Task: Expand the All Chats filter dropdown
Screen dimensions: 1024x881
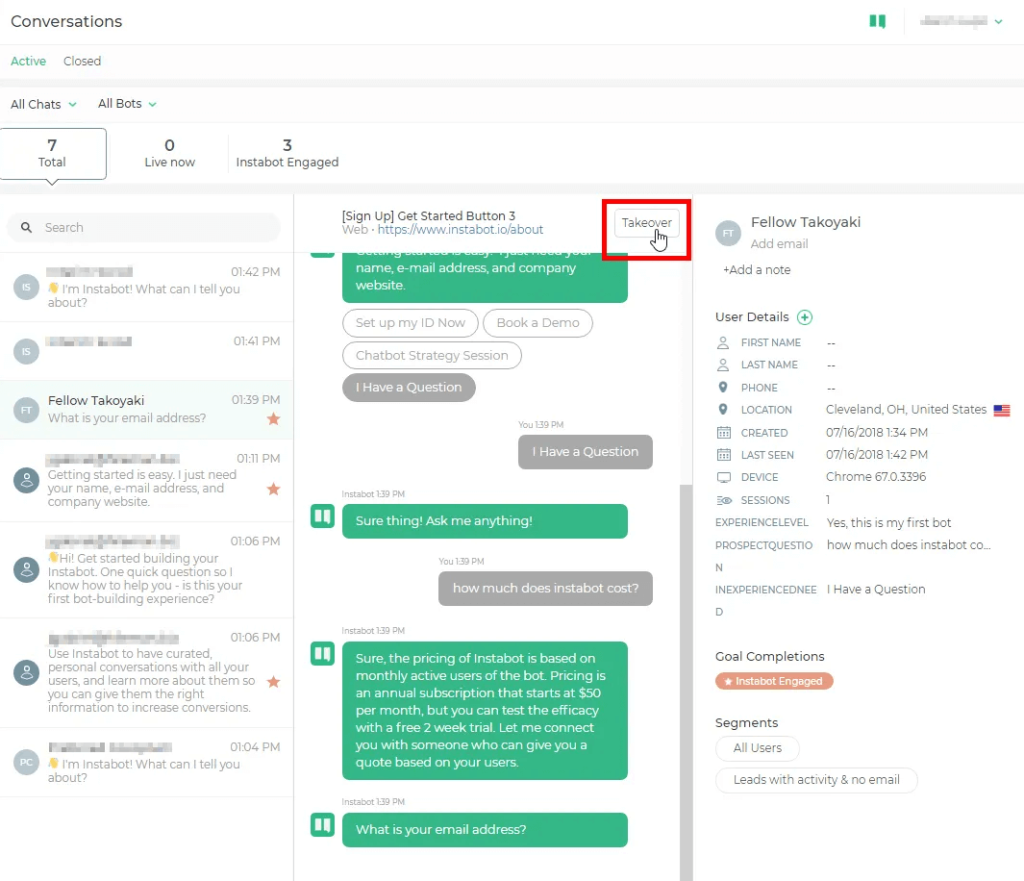Action: [43, 104]
